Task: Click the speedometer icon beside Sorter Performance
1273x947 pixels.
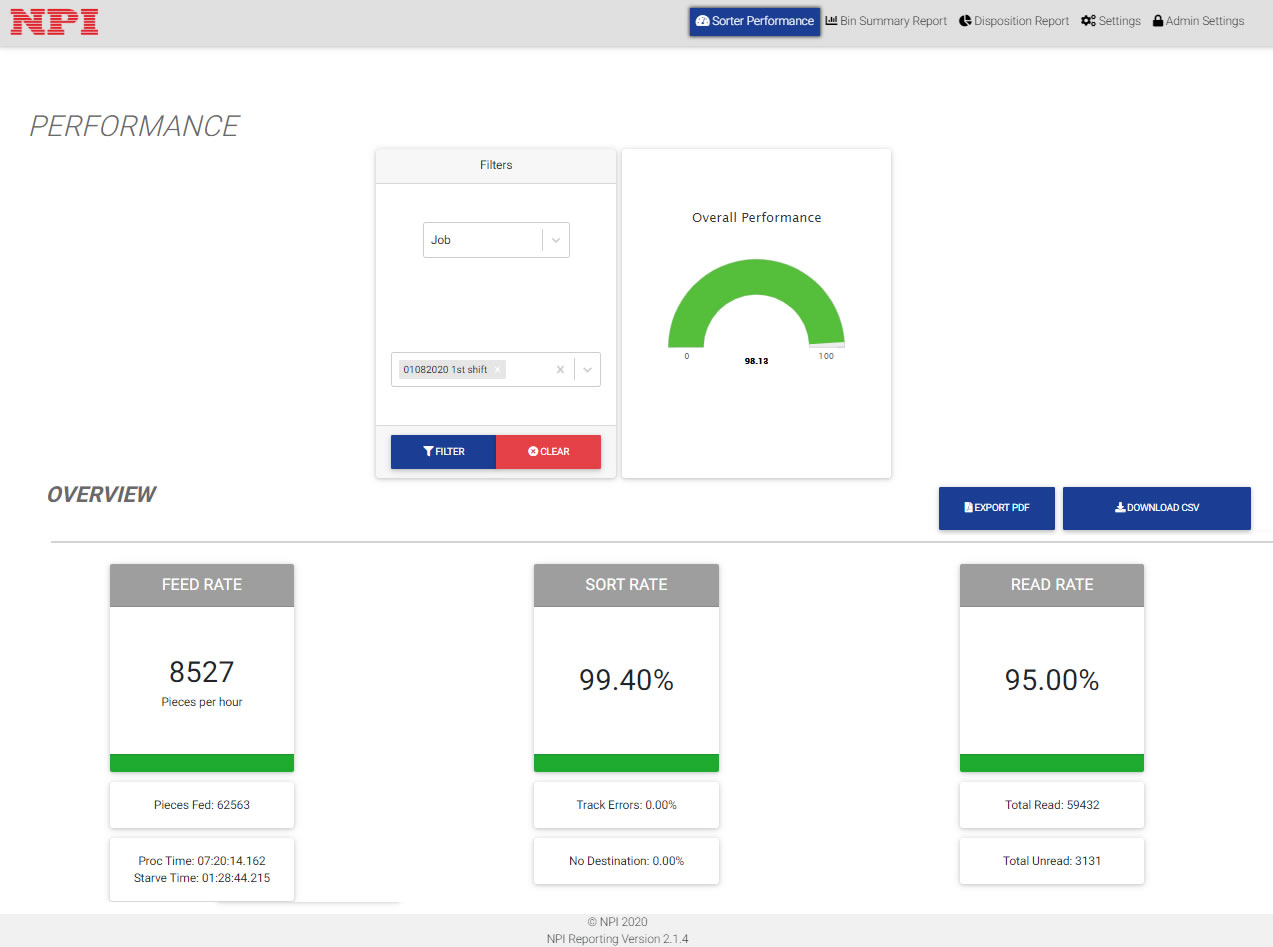Action: click(702, 21)
